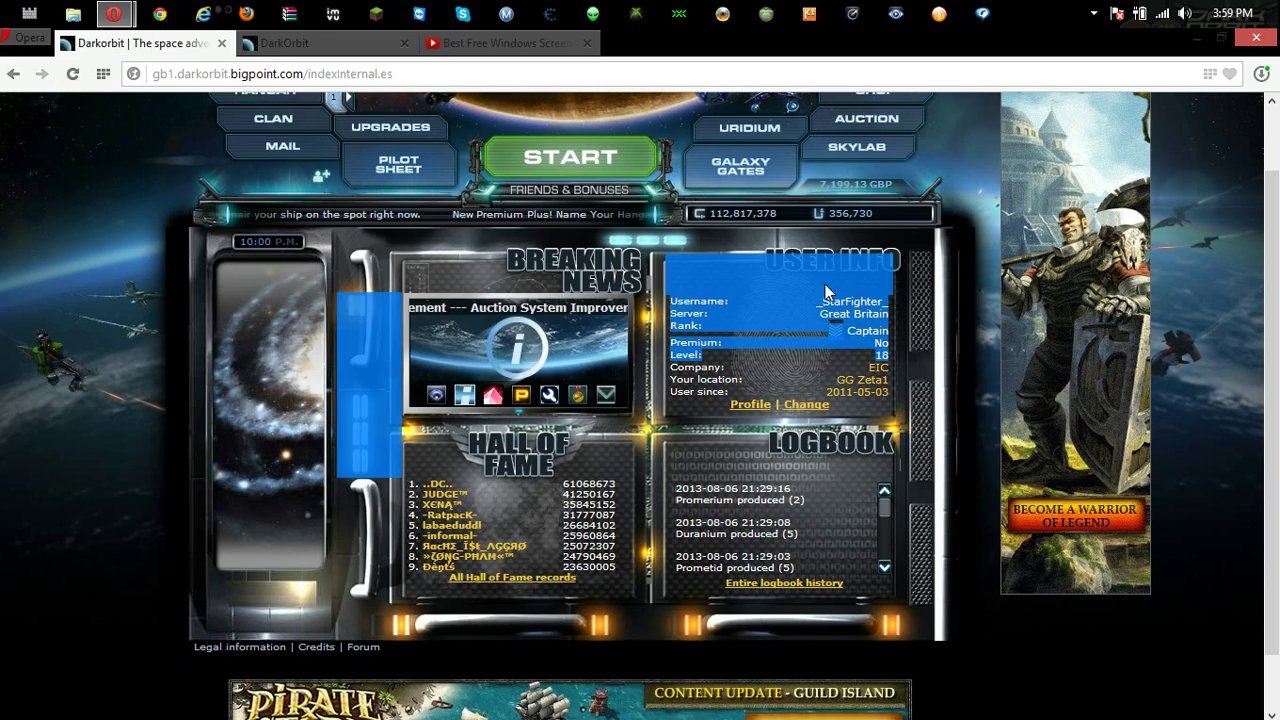Open Internet Explorer from the taskbar
Viewport: 1280px width, 720px height.
pyautogui.click(x=203, y=14)
